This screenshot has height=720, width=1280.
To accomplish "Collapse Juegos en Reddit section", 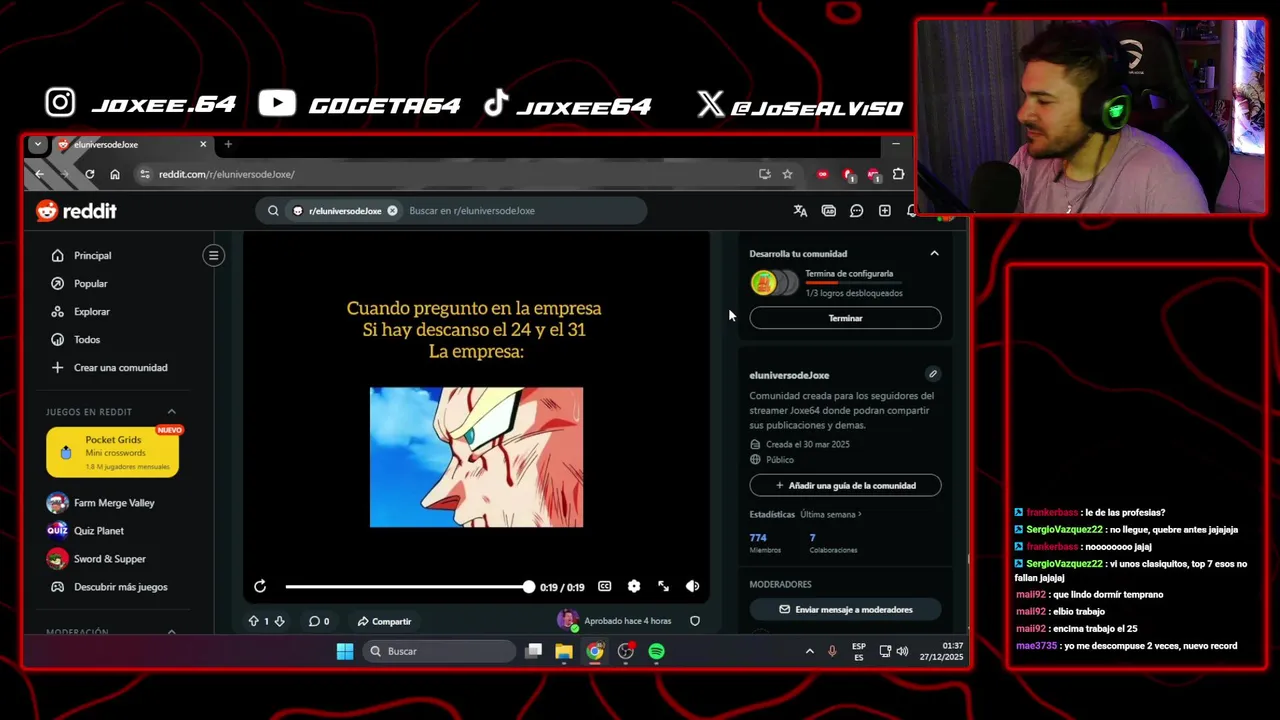I will tap(171, 411).
